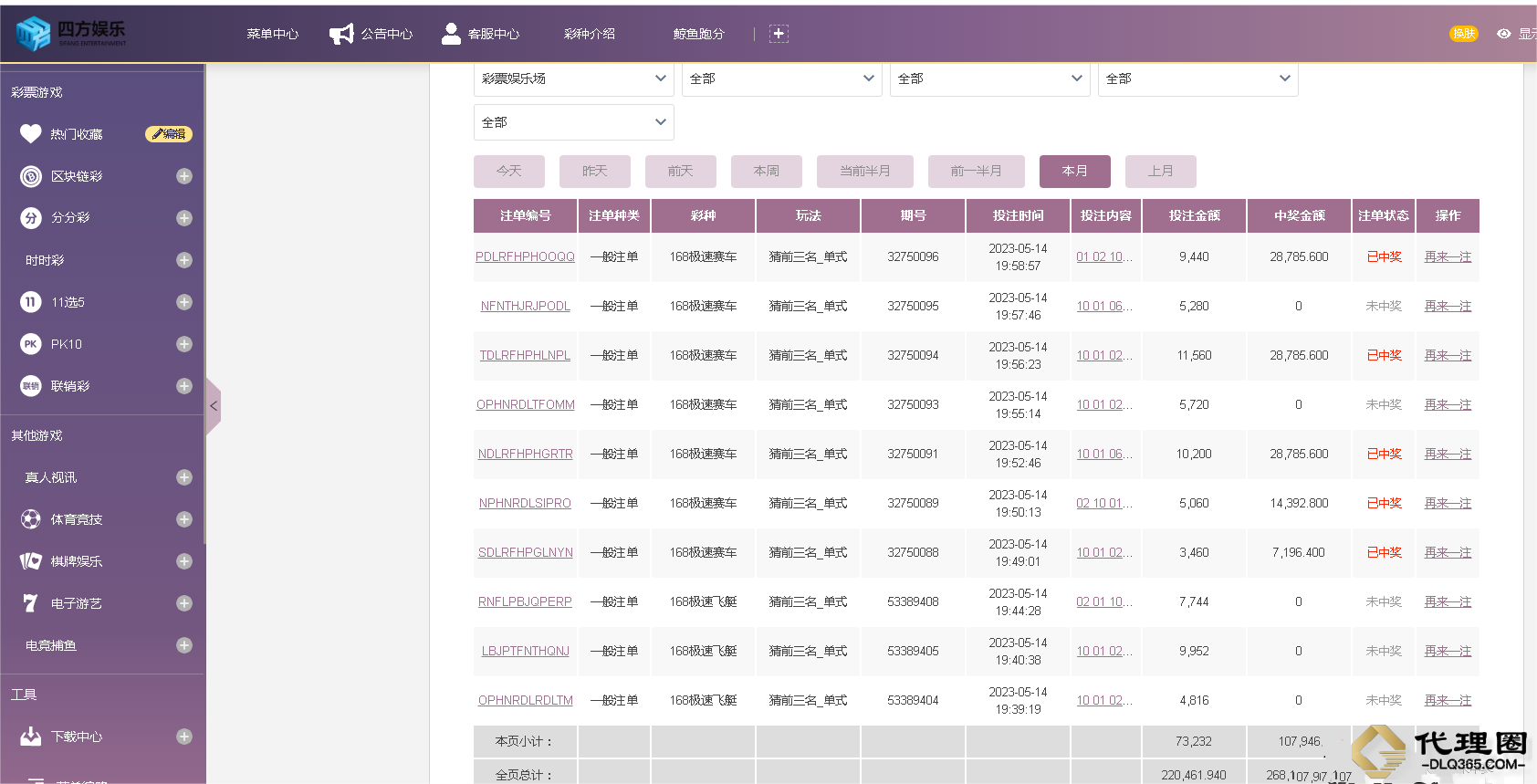Click the 投注金额 column header
Viewport: 1537px width, 784px height.
click(x=1194, y=216)
